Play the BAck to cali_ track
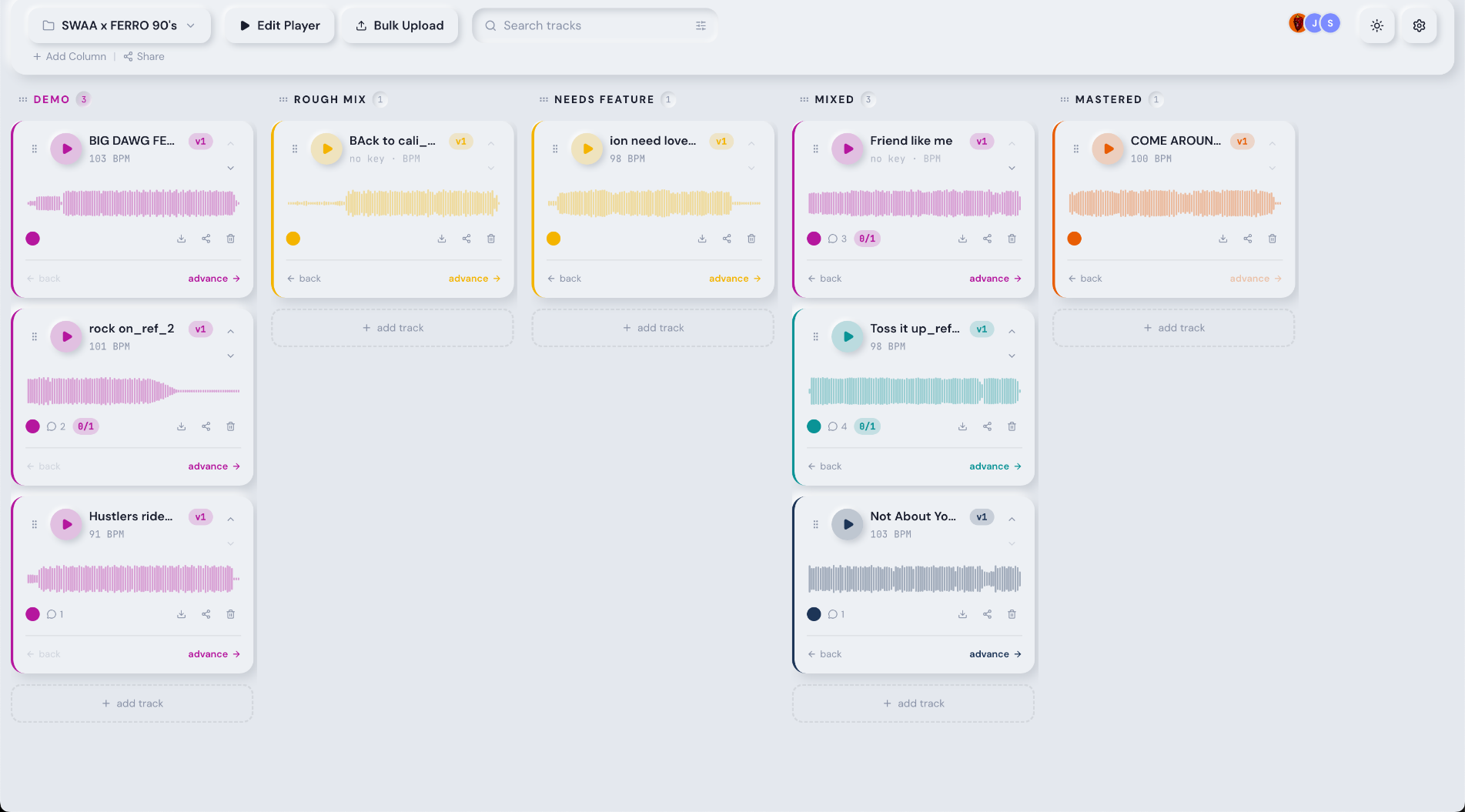The image size is (1465, 812). (x=326, y=149)
